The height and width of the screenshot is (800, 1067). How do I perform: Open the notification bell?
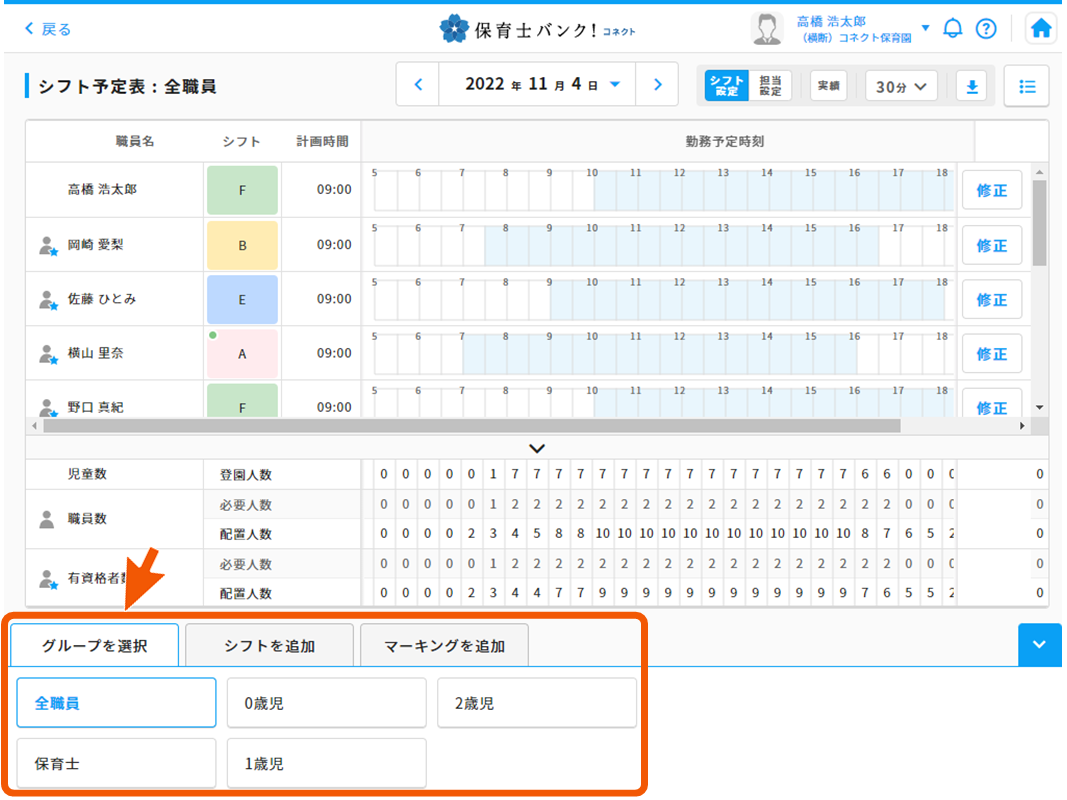(x=952, y=28)
